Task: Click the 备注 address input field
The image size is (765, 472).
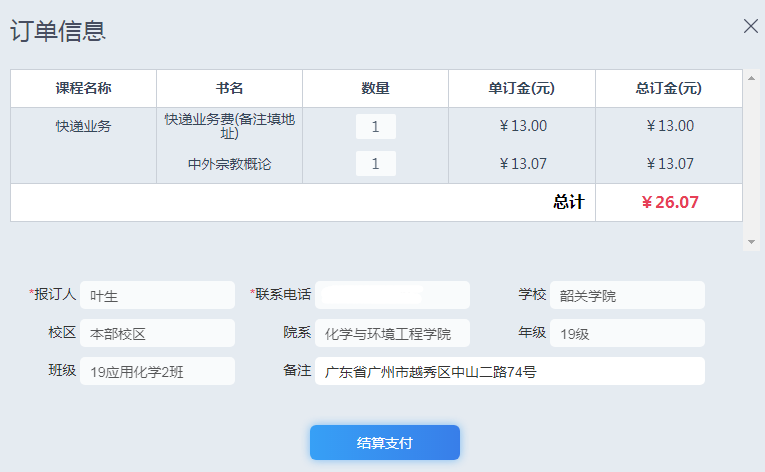Action: click(510, 371)
